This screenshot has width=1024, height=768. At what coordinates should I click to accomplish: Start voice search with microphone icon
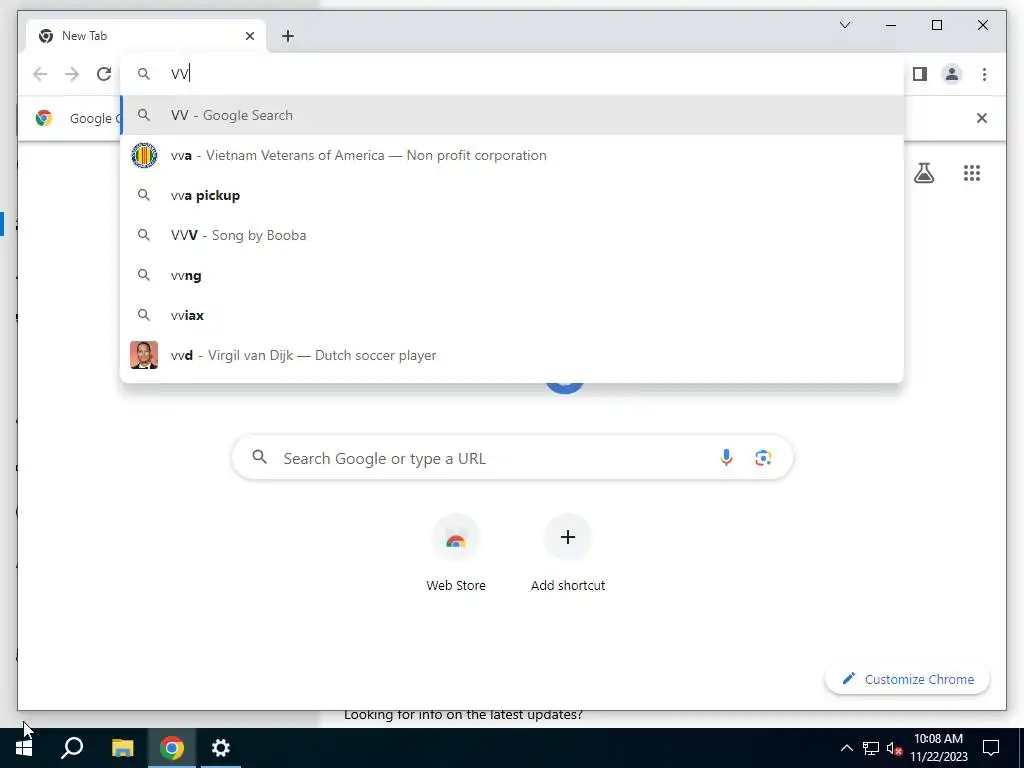pos(726,458)
